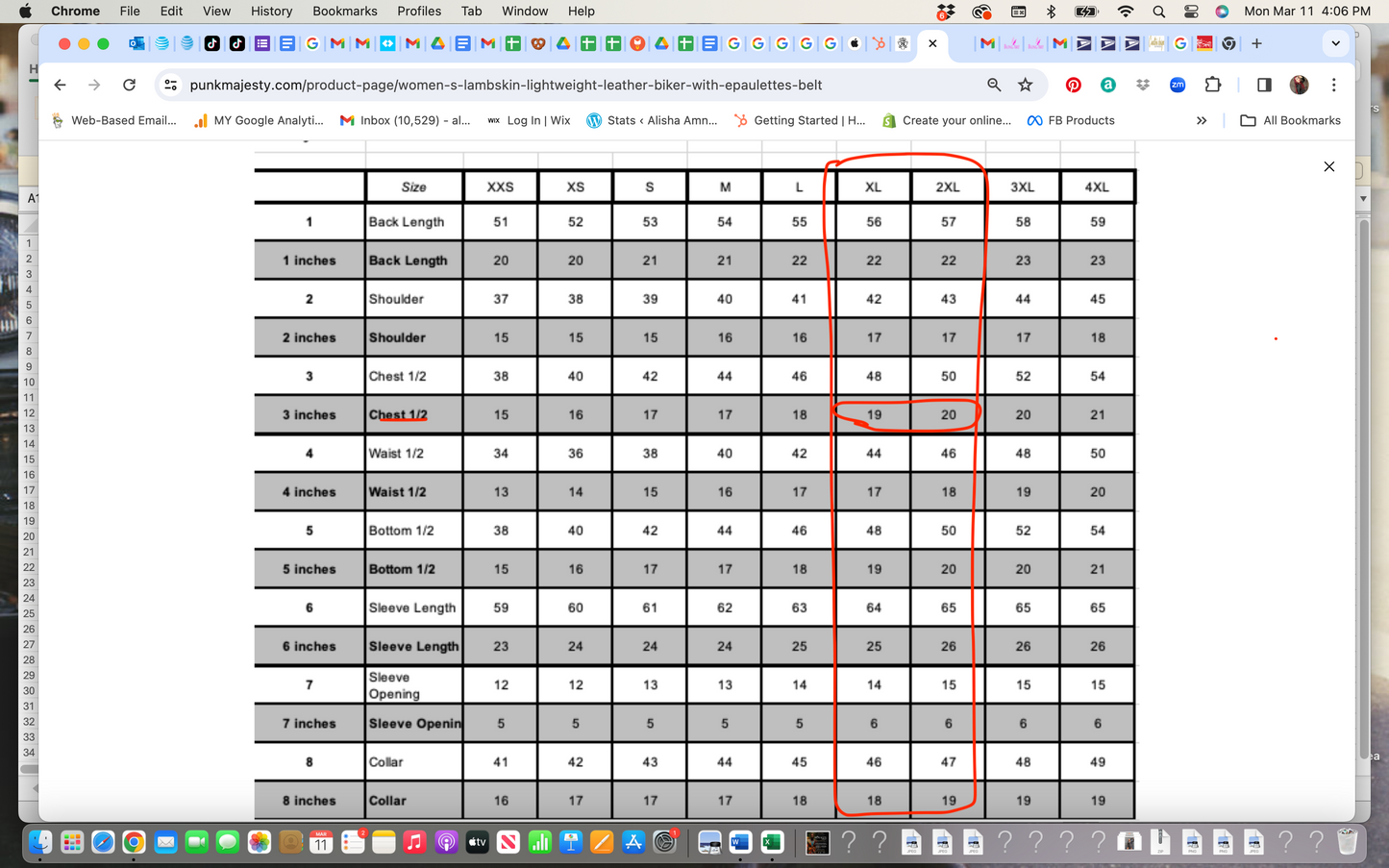This screenshot has height=868, width=1389.
Task: Open the Chrome profile avatar
Action: pos(1299,85)
